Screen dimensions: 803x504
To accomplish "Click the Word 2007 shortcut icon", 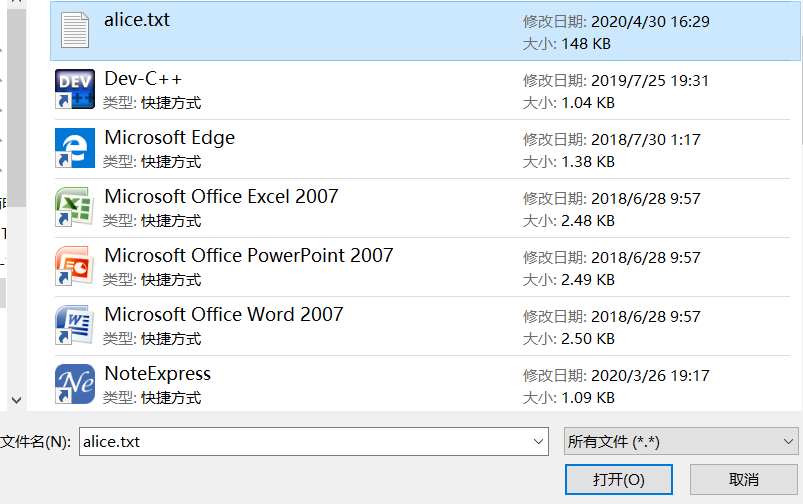I will click(75, 325).
